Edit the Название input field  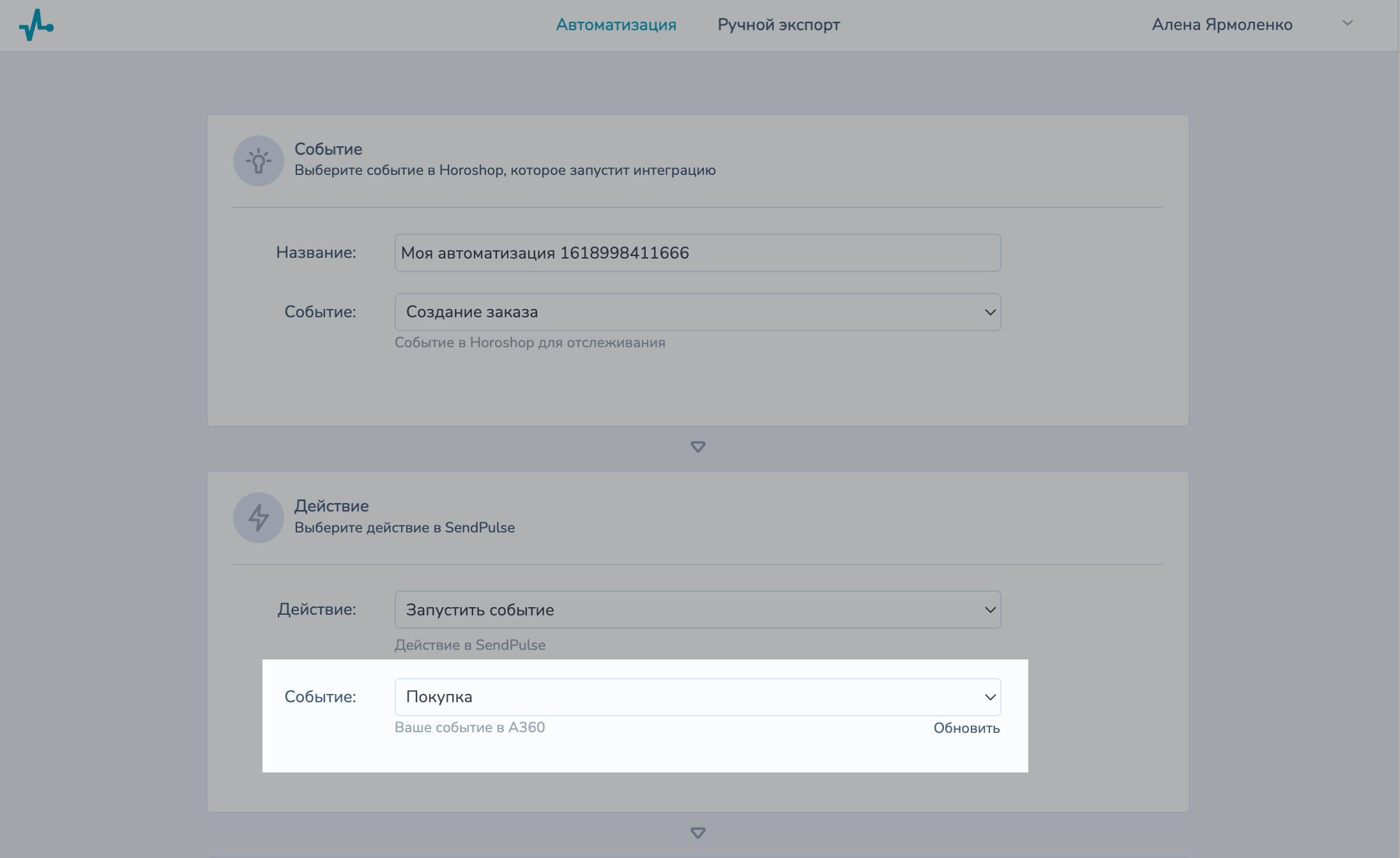697,253
